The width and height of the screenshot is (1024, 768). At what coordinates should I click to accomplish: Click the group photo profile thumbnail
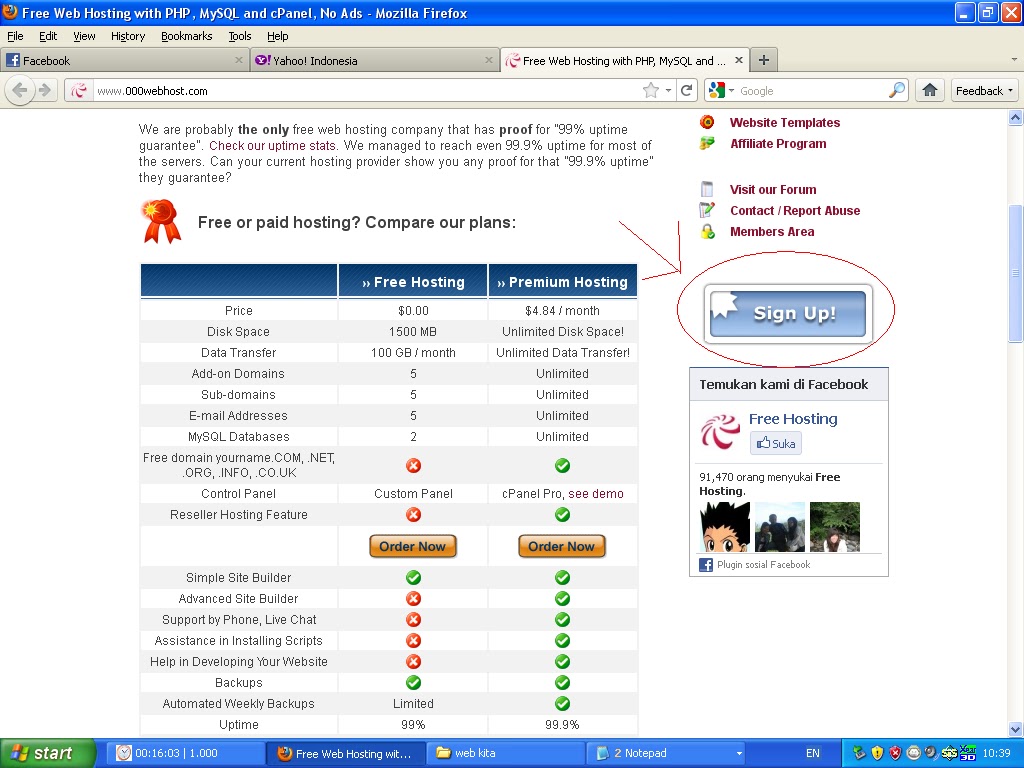pyautogui.click(x=780, y=526)
